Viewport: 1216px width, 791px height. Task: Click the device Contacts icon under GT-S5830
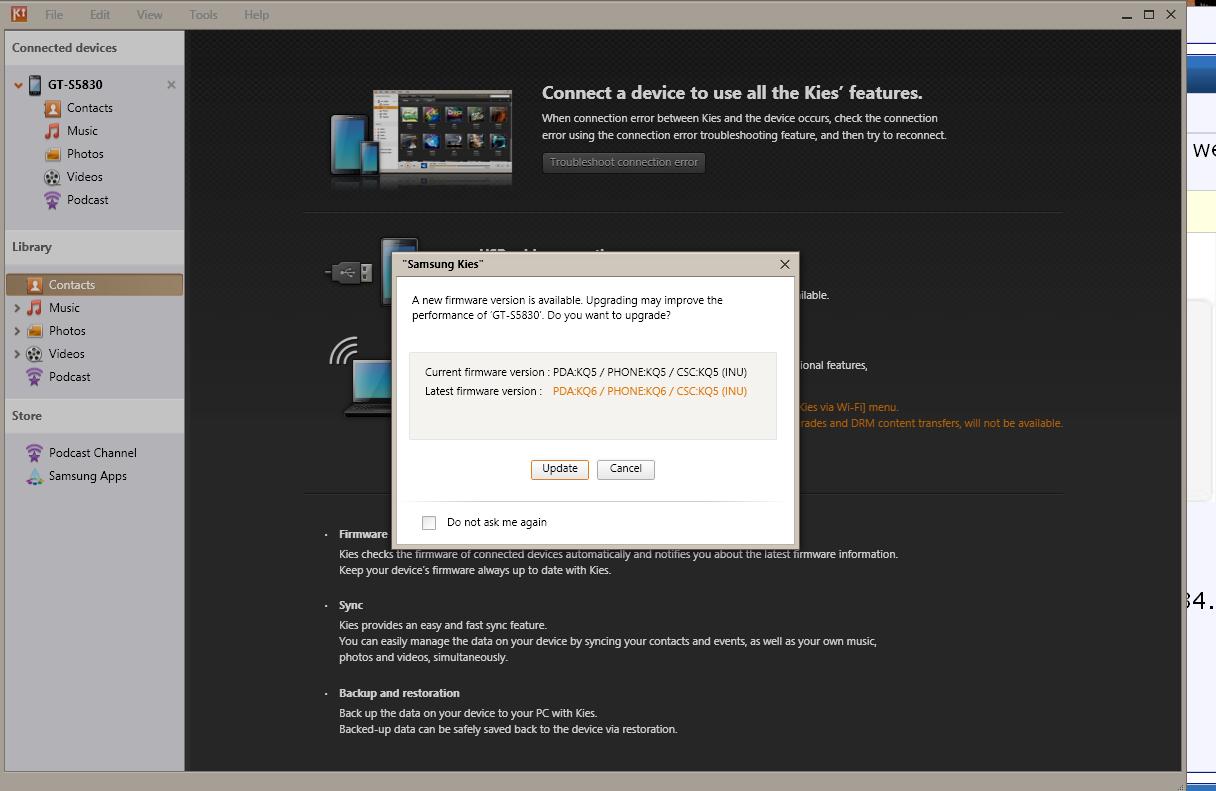pyautogui.click(x=52, y=108)
